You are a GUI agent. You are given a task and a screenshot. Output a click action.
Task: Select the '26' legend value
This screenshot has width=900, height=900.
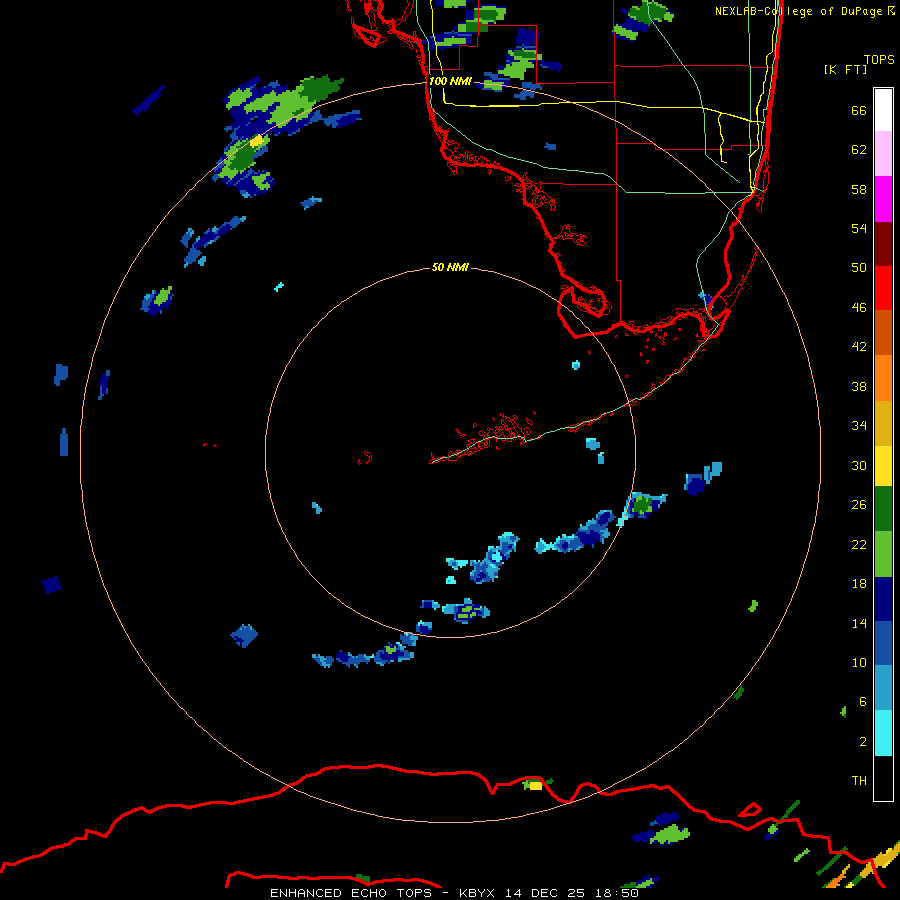click(x=859, y=505)
